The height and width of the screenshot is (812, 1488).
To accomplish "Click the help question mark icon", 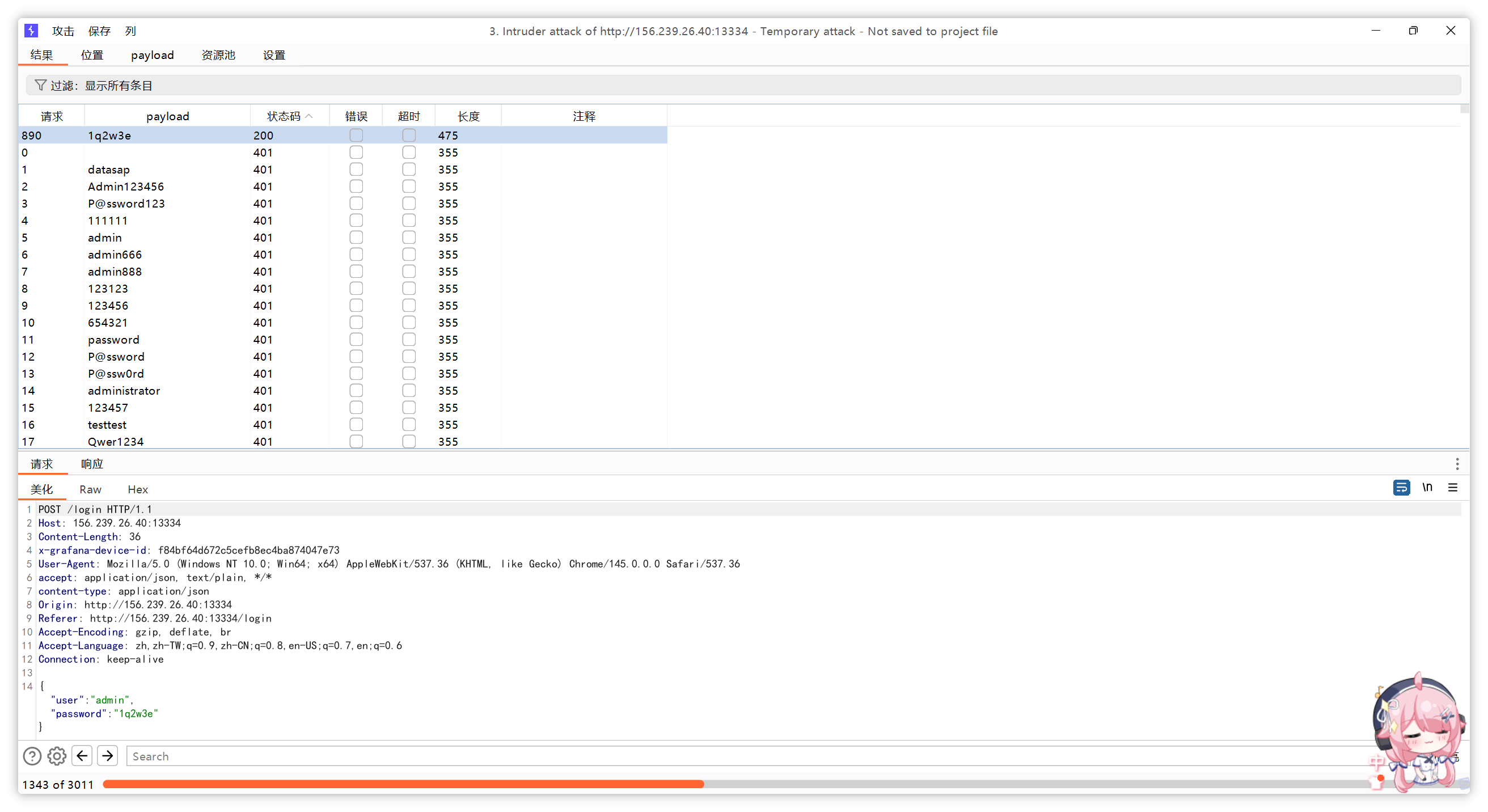I will click(32, 756).
